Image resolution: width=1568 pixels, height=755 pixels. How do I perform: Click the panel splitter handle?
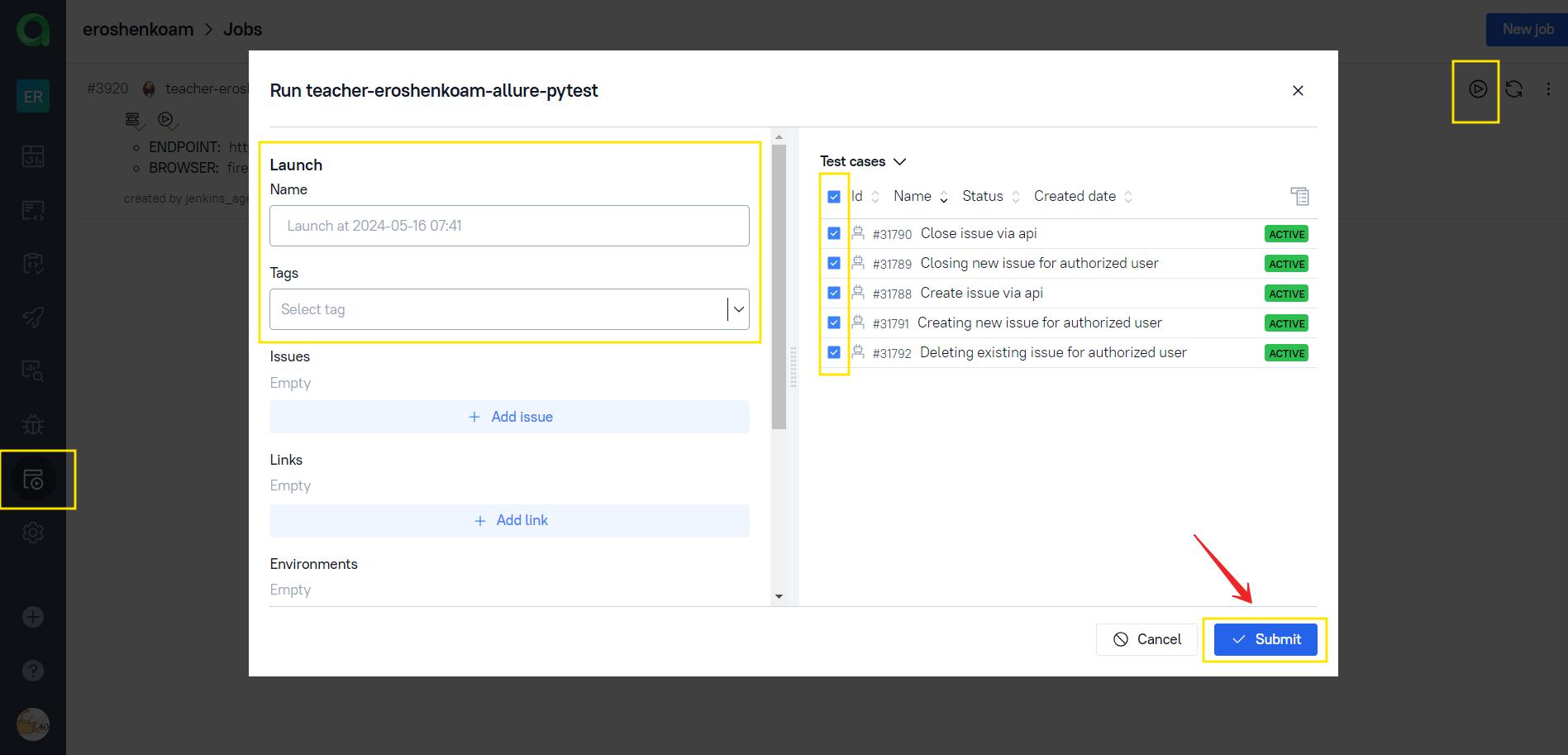pos(794,367)
